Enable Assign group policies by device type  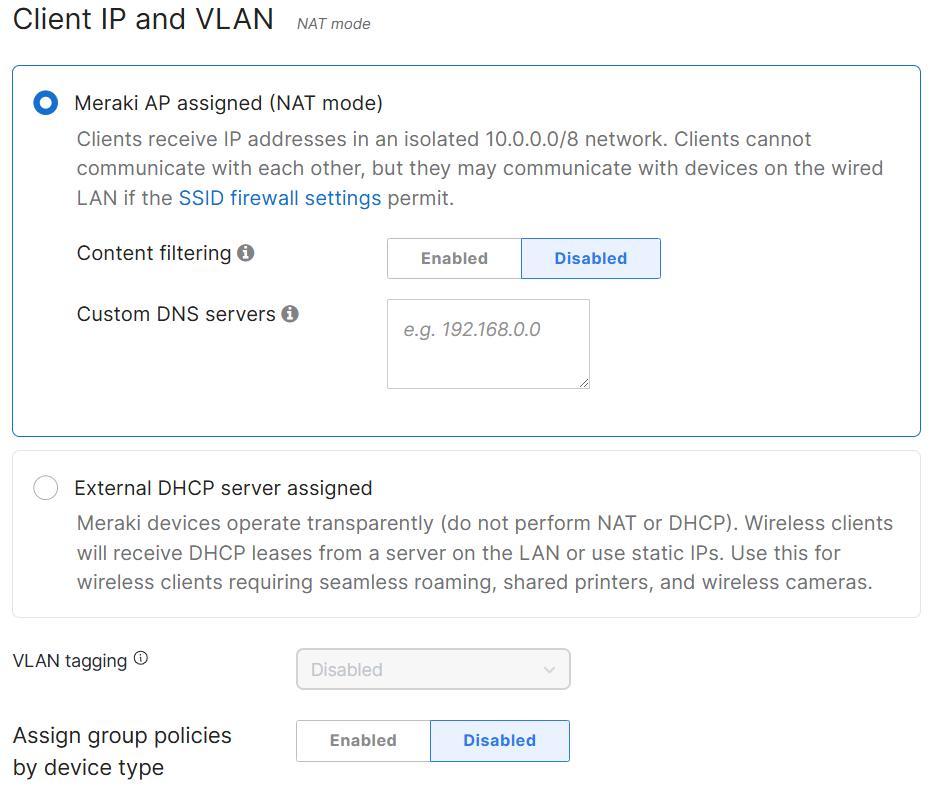[x=364, y=740]
